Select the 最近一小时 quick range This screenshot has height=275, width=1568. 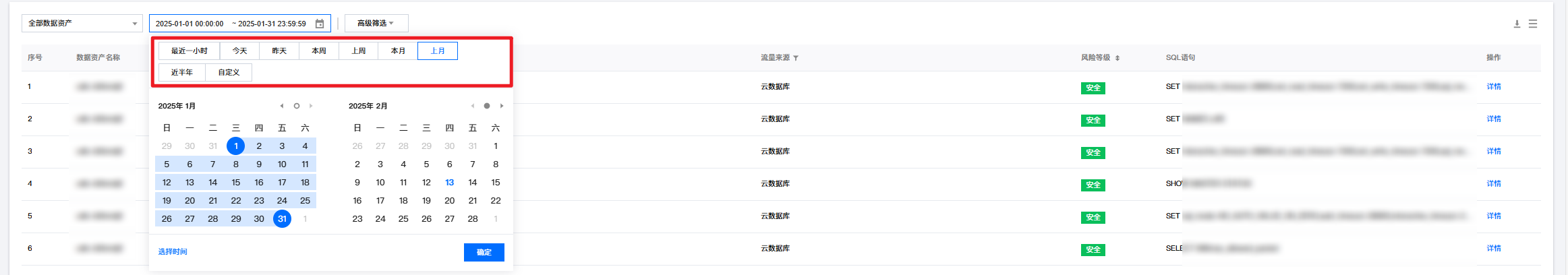[190, 51]
